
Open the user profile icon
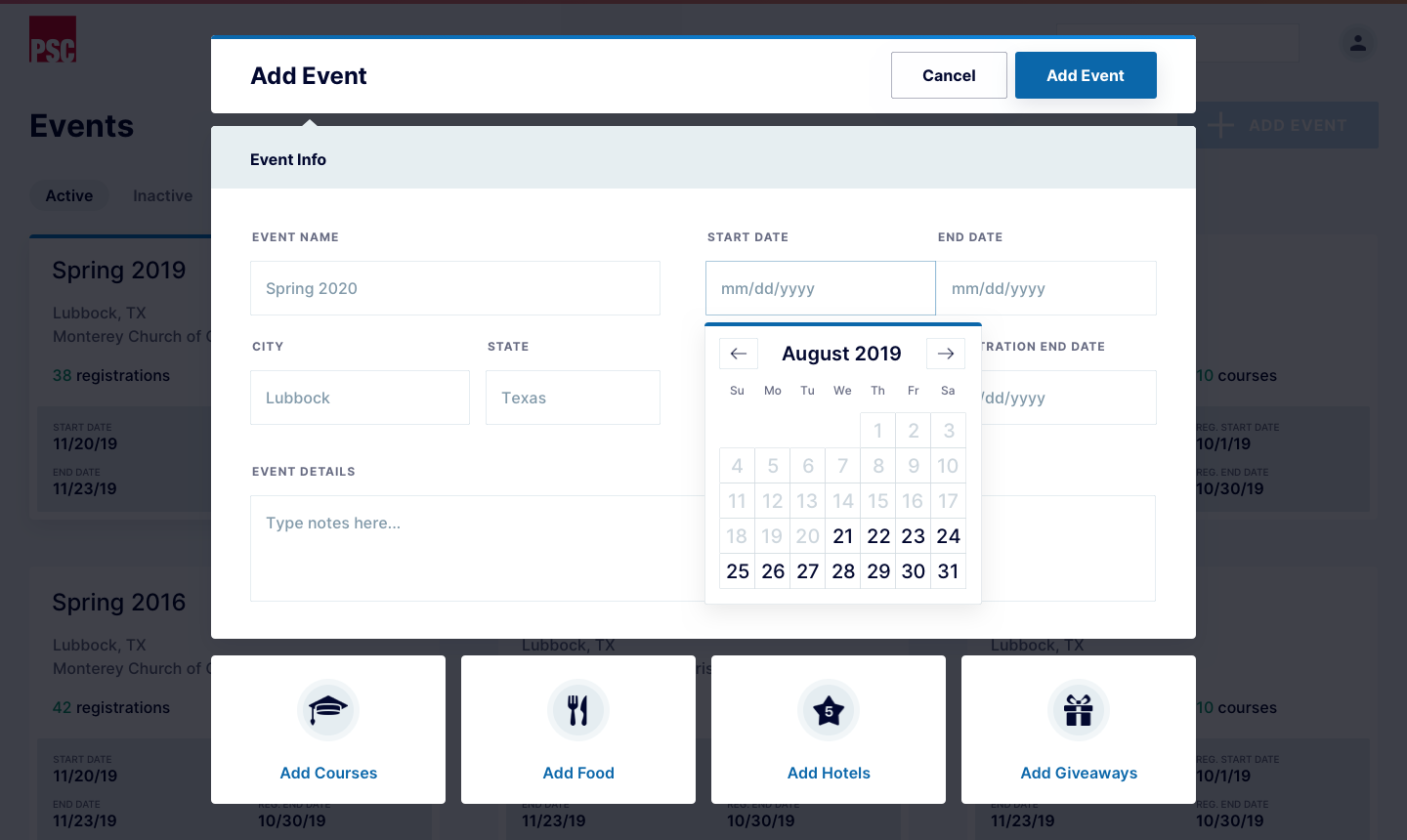coord(1358,43)
